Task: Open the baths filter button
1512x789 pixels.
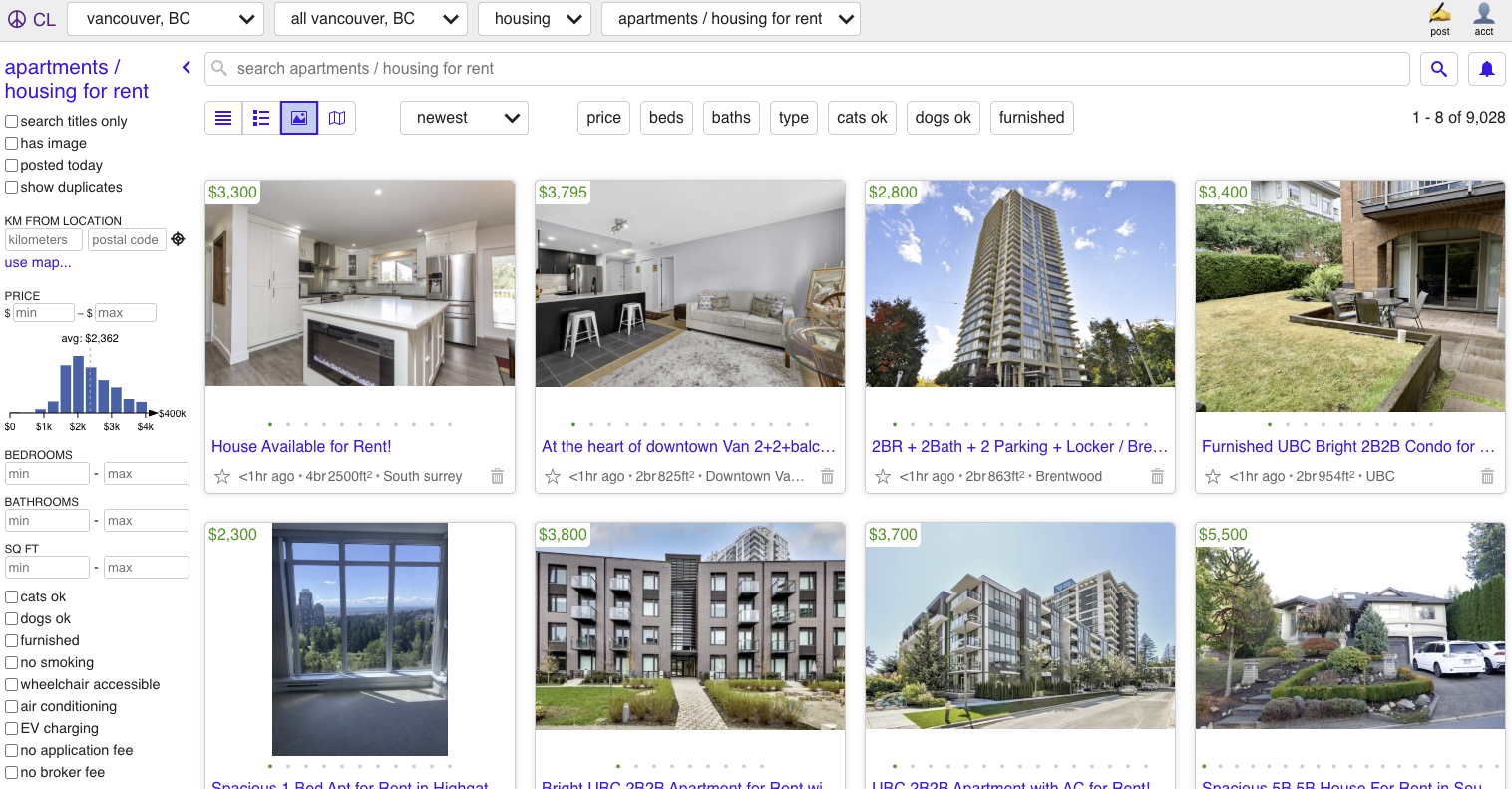Action: pyautogui.click(x=731, y=118)
